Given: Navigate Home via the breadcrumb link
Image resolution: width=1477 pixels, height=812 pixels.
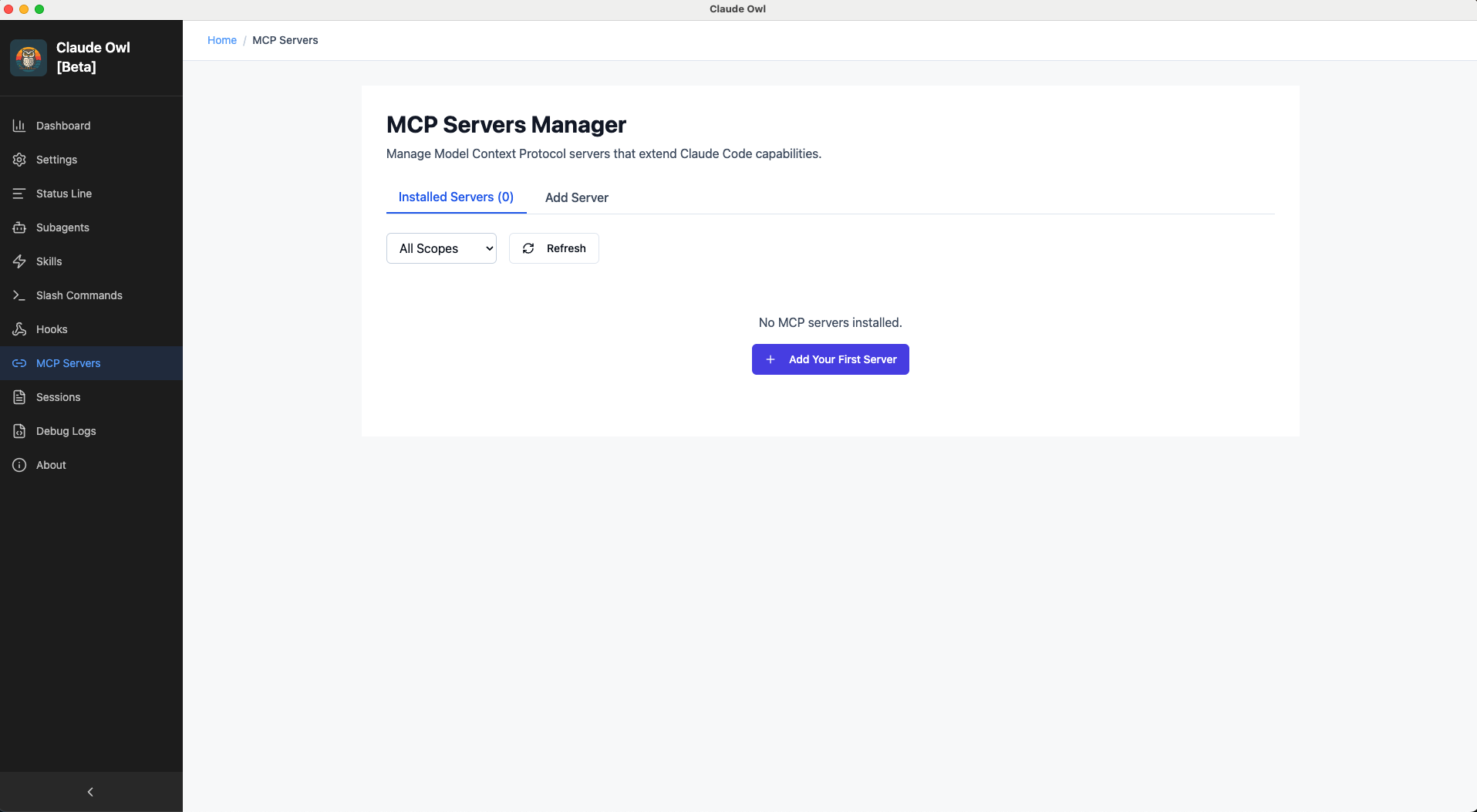Looking at the screenshot, I should [222, 40].
